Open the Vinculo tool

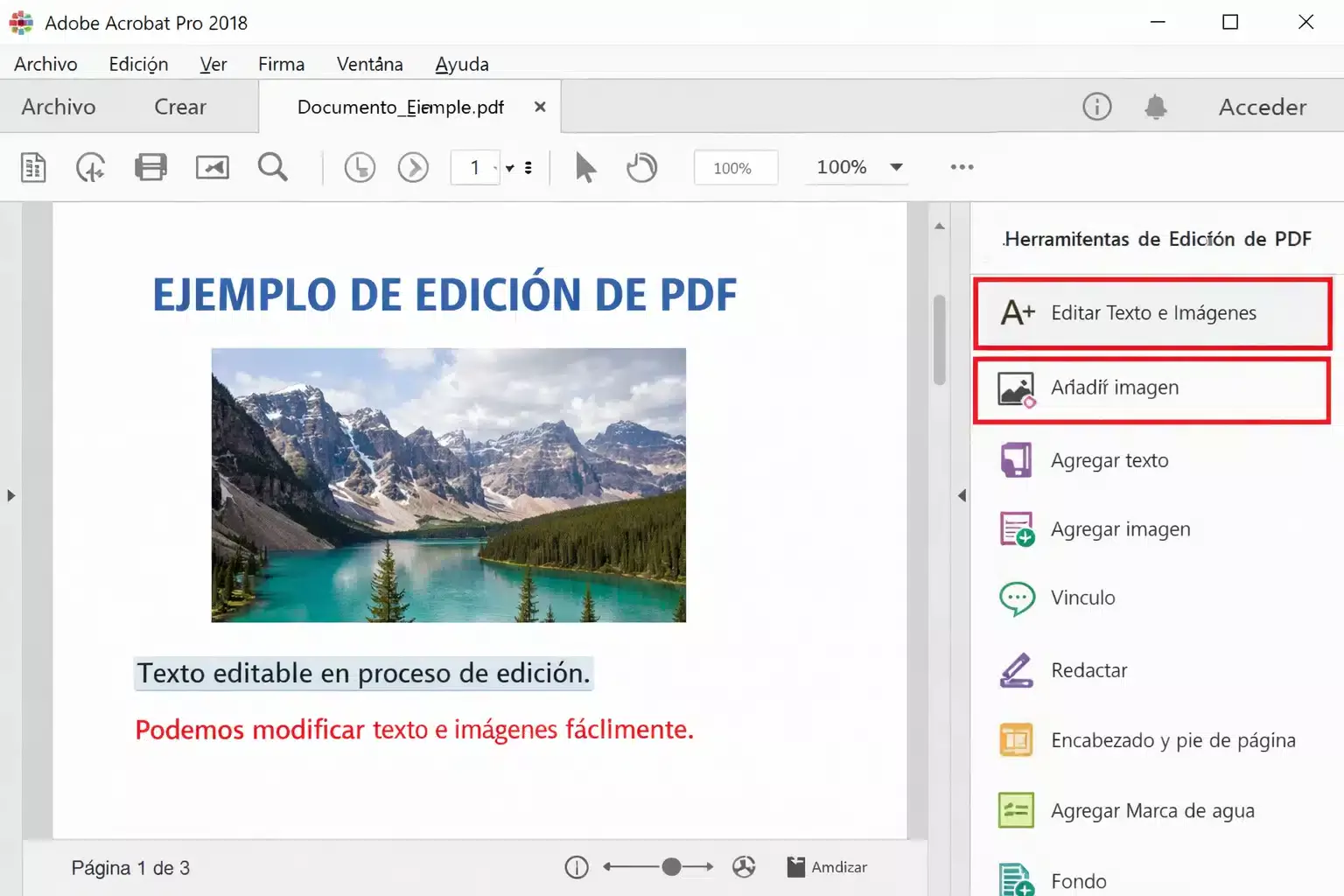coord(1082,598)
